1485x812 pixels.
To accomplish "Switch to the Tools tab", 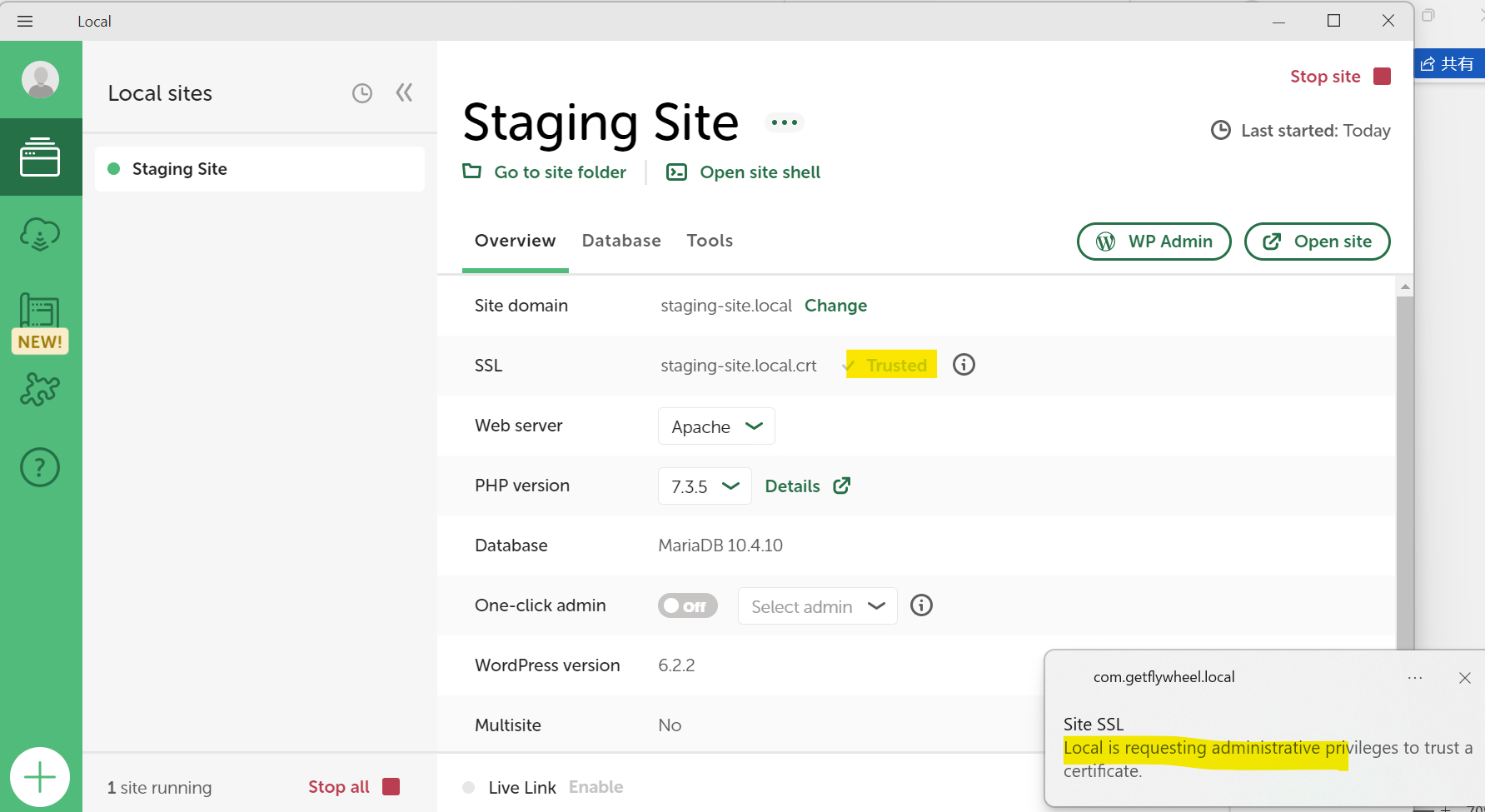I will [710, 241].
